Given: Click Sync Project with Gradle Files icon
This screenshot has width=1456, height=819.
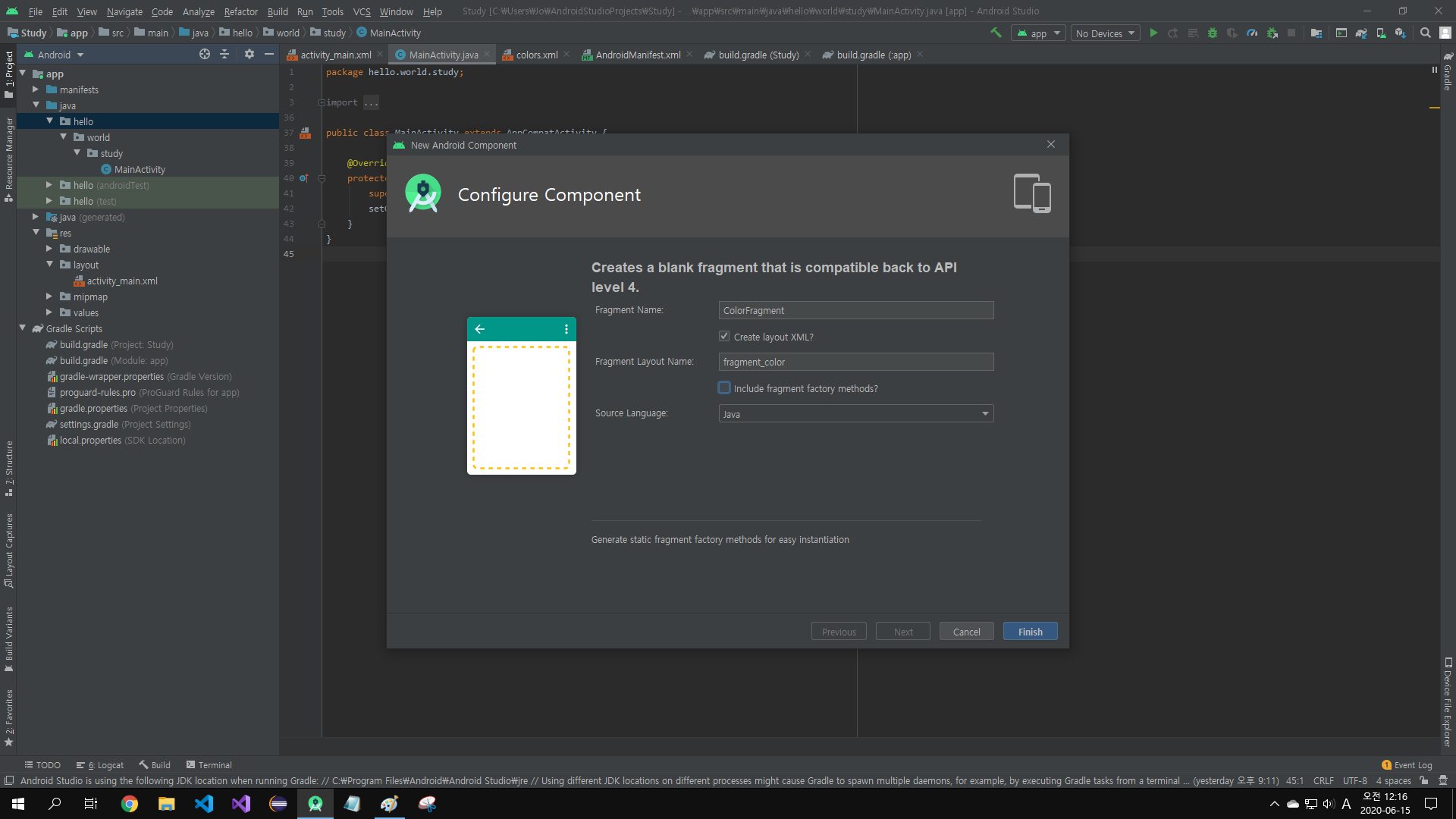Looking at the screenshot, I should point(1361,33).
